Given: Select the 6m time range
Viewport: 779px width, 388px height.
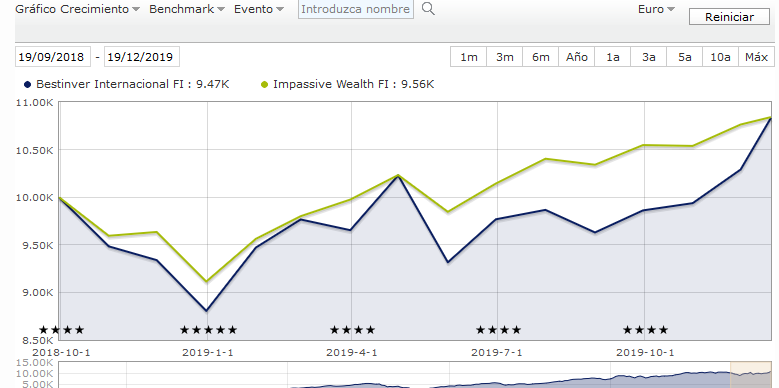Looking at the screenshot, I should pos(541,57).
